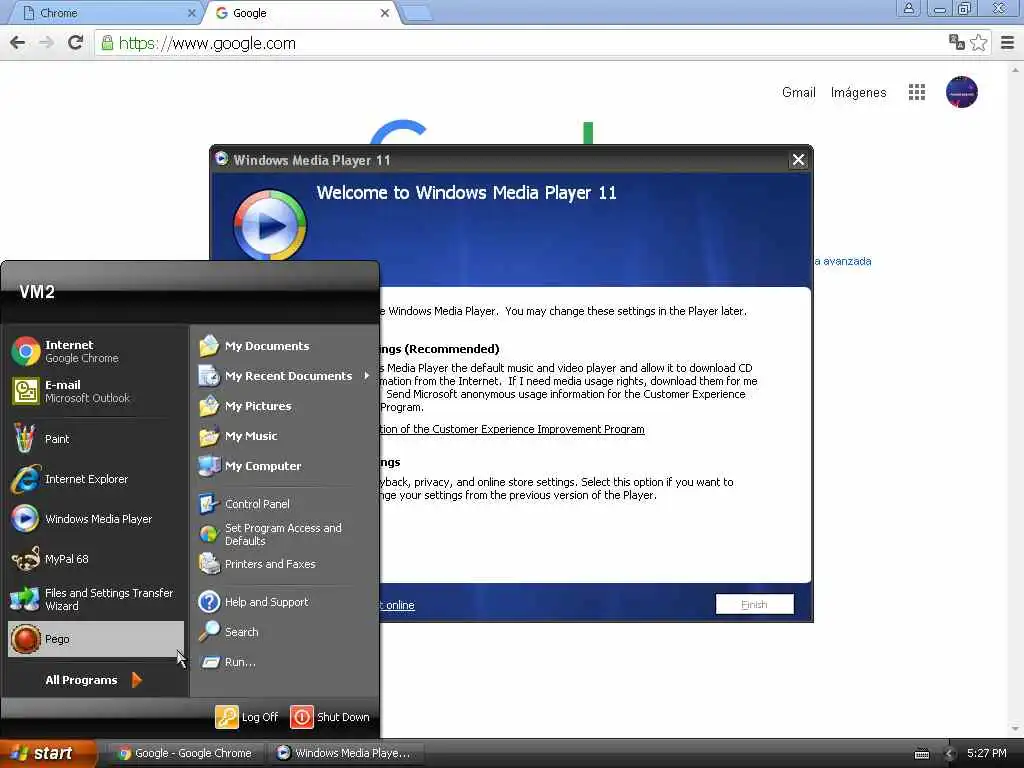
Task: Open My Computer
Action: pos(284,466)
